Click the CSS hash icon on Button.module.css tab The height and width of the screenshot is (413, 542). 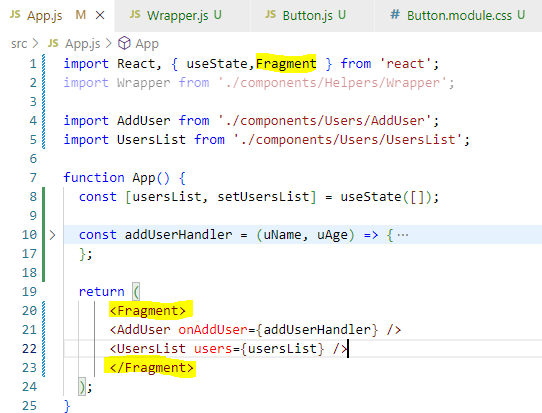[x=395, y=15]
